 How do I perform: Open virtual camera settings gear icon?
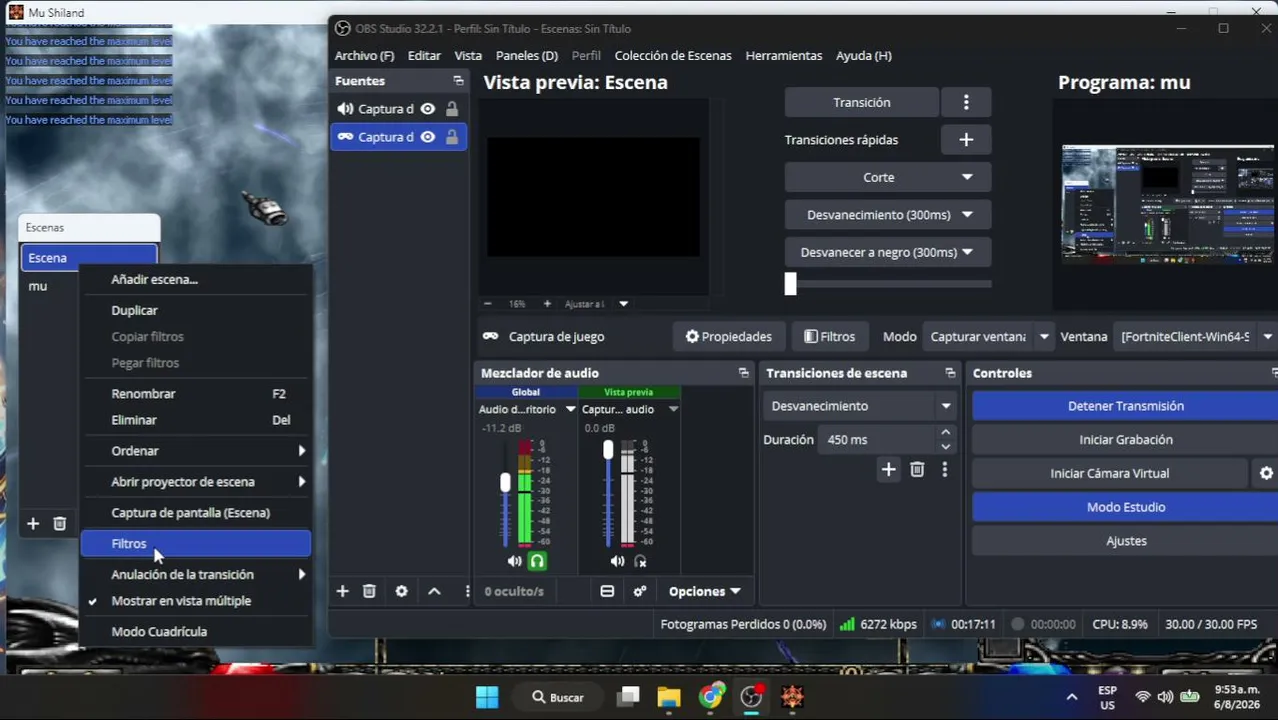coord(1266,473)
